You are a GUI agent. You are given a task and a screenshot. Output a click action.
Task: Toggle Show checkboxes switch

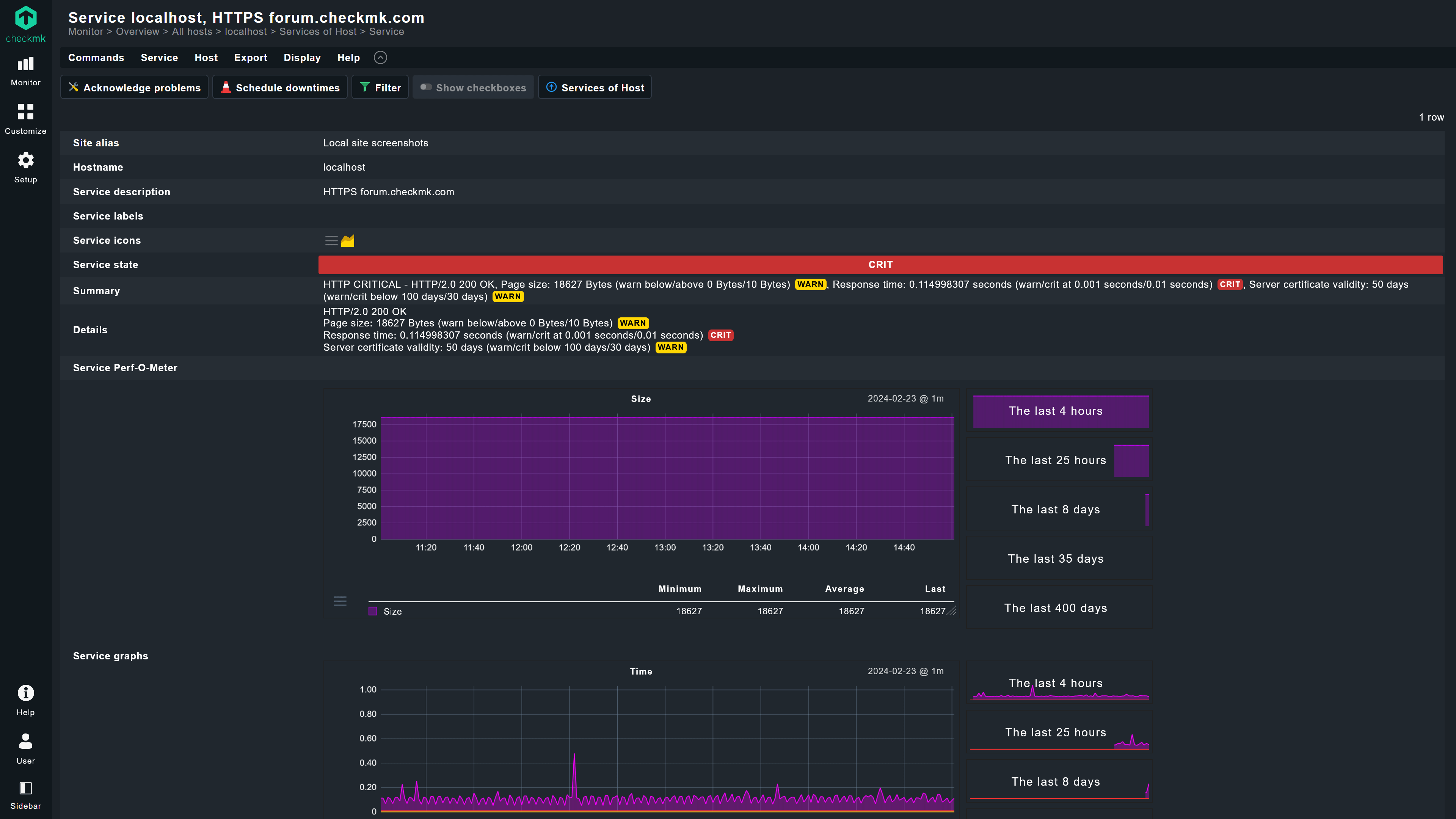pos(473,88)
